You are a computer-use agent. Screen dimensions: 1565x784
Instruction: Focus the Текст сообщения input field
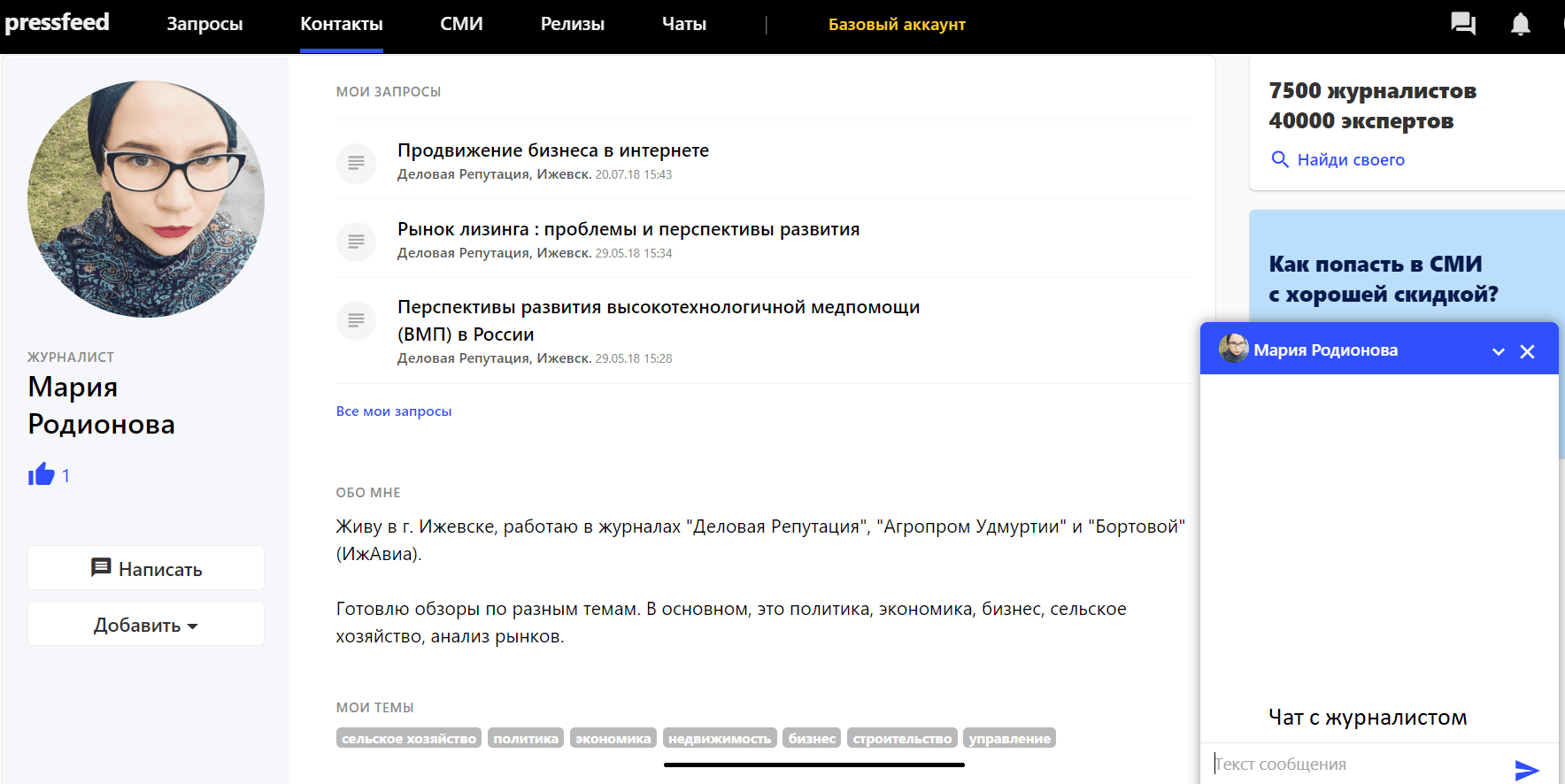click(1359, 764)
